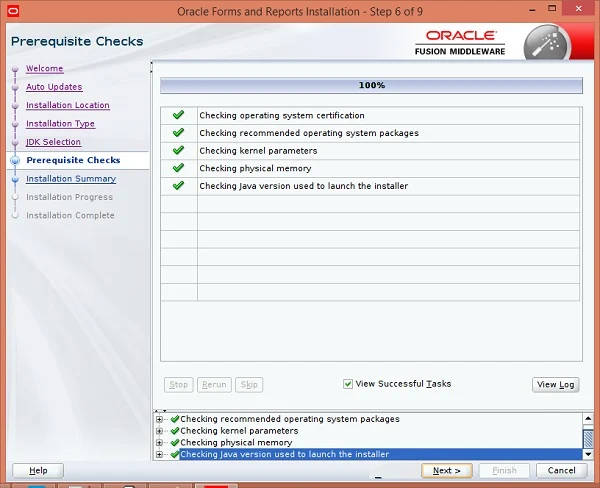Click green checkmark for operating system certification
The image size is (600, 488).
coord(178,115)
